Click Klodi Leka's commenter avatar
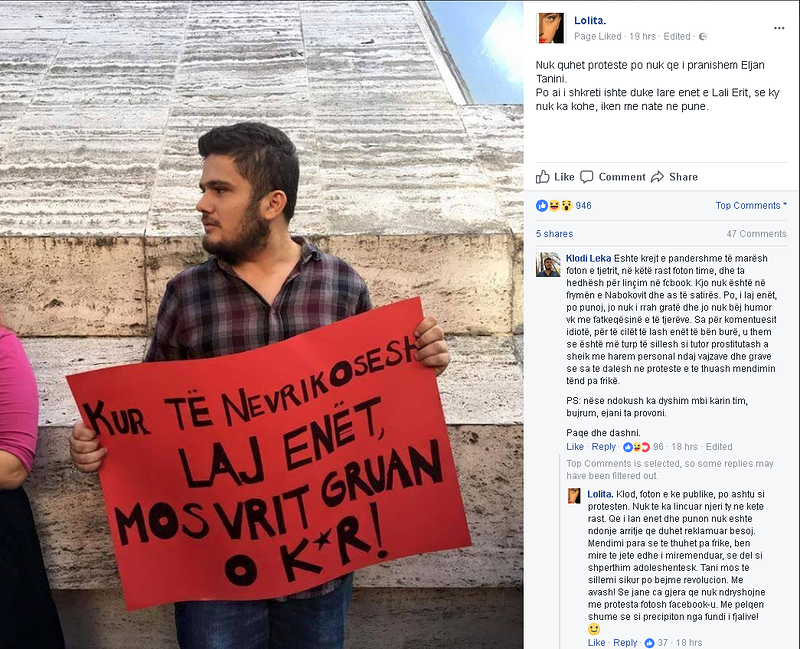The width and height of the screenshot is (800, 649). coord(548,264)
